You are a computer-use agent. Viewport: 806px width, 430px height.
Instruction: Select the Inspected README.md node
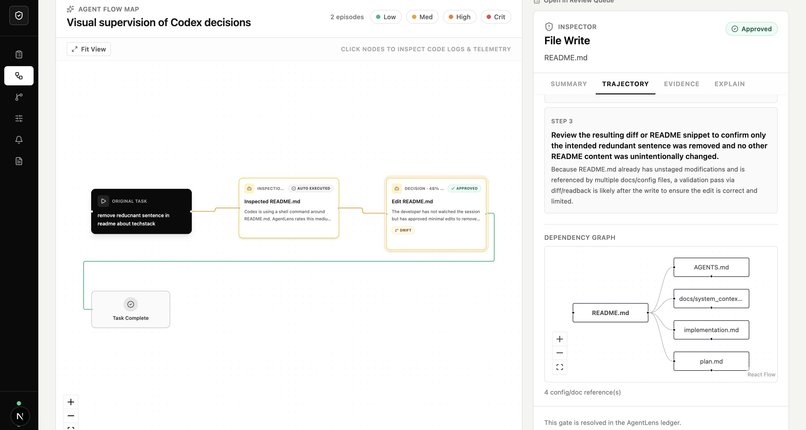coord(289,208)
